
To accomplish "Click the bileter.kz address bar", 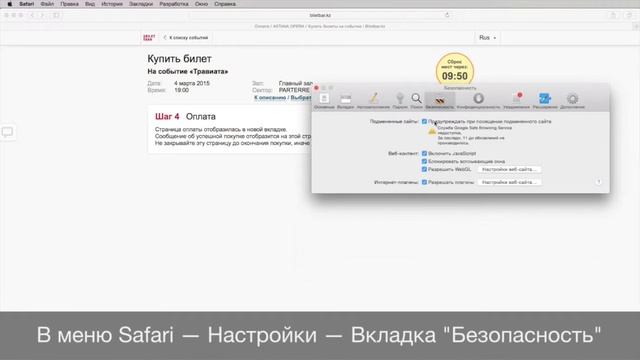I will coord(320,15).
